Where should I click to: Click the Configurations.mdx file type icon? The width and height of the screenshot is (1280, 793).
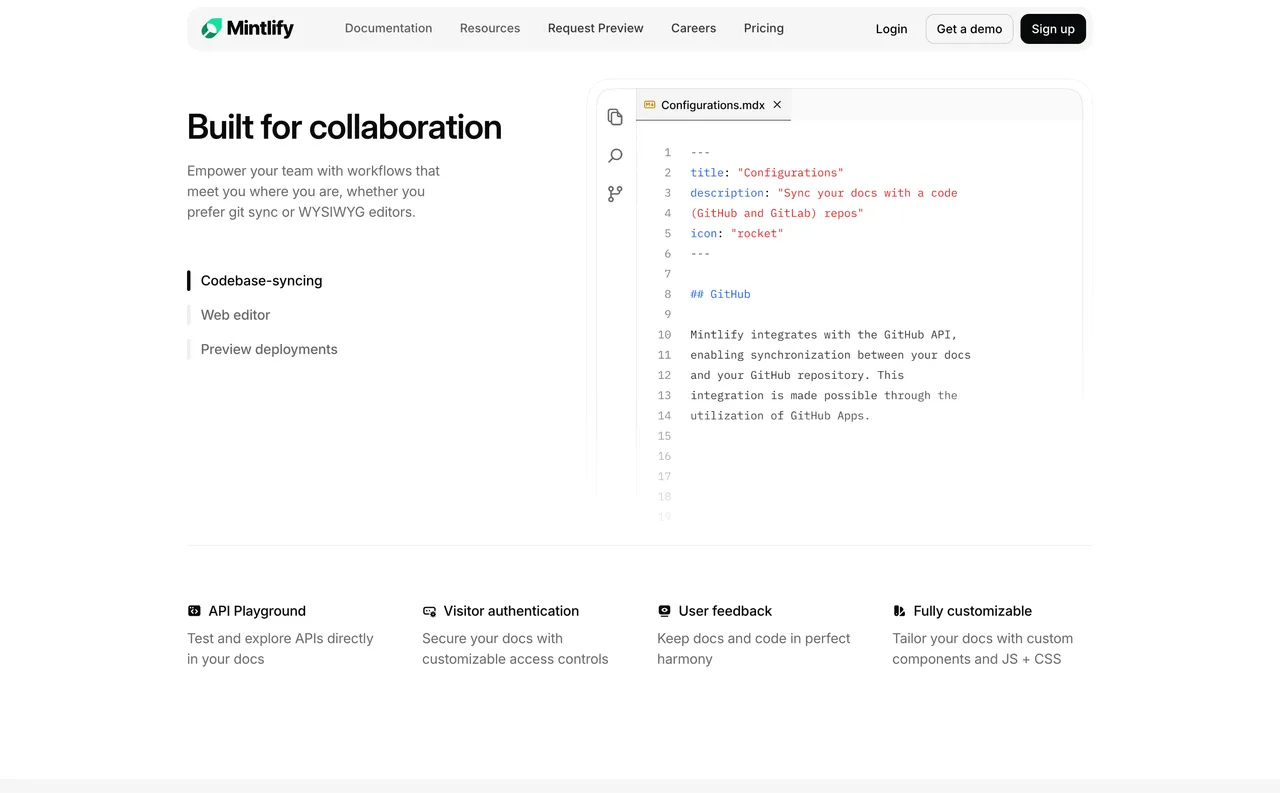(x=650, y=105)
